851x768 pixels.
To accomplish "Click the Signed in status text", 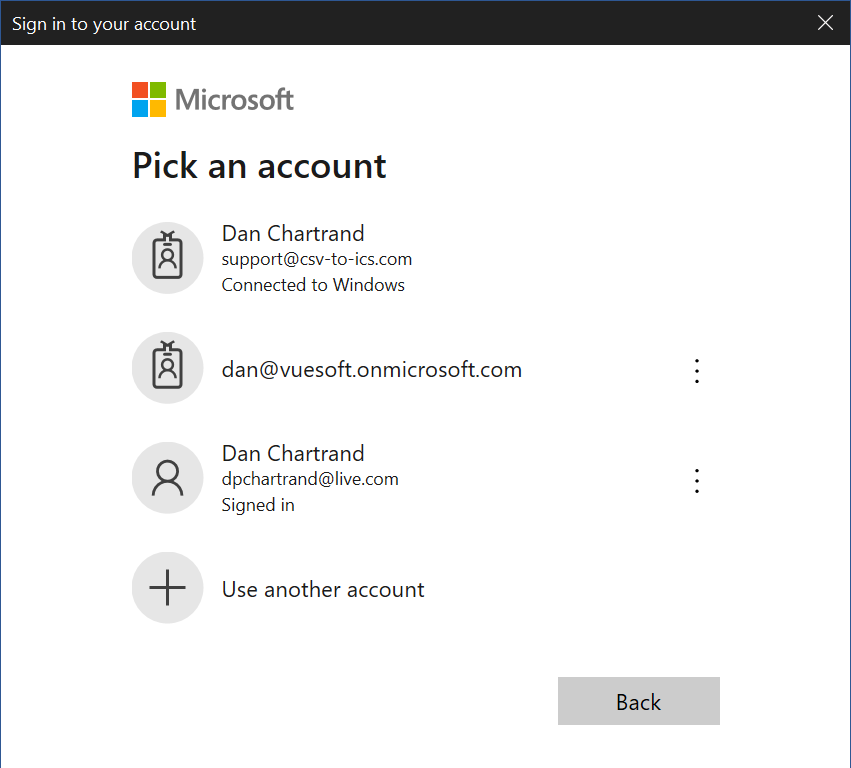I will coord(258,504).
